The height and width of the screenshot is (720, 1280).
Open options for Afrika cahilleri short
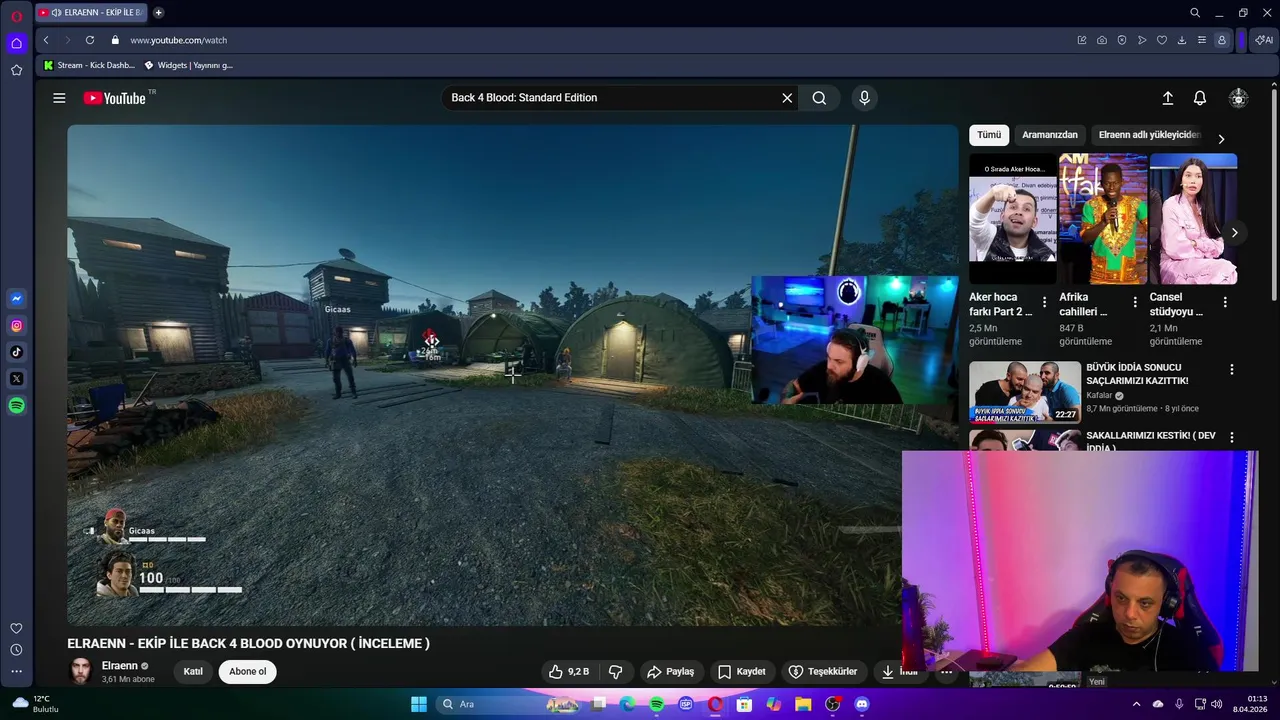click(x=1135, y=302)
